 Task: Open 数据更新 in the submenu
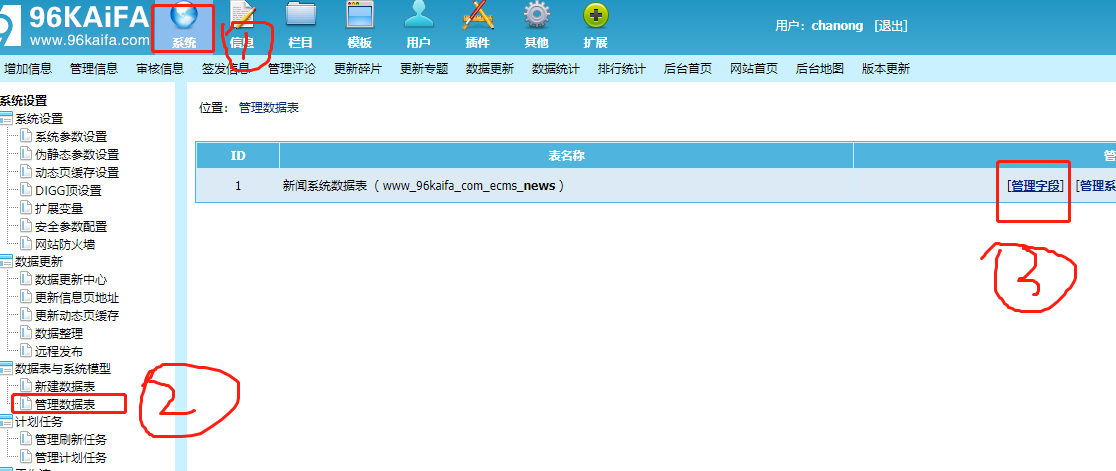490,69
